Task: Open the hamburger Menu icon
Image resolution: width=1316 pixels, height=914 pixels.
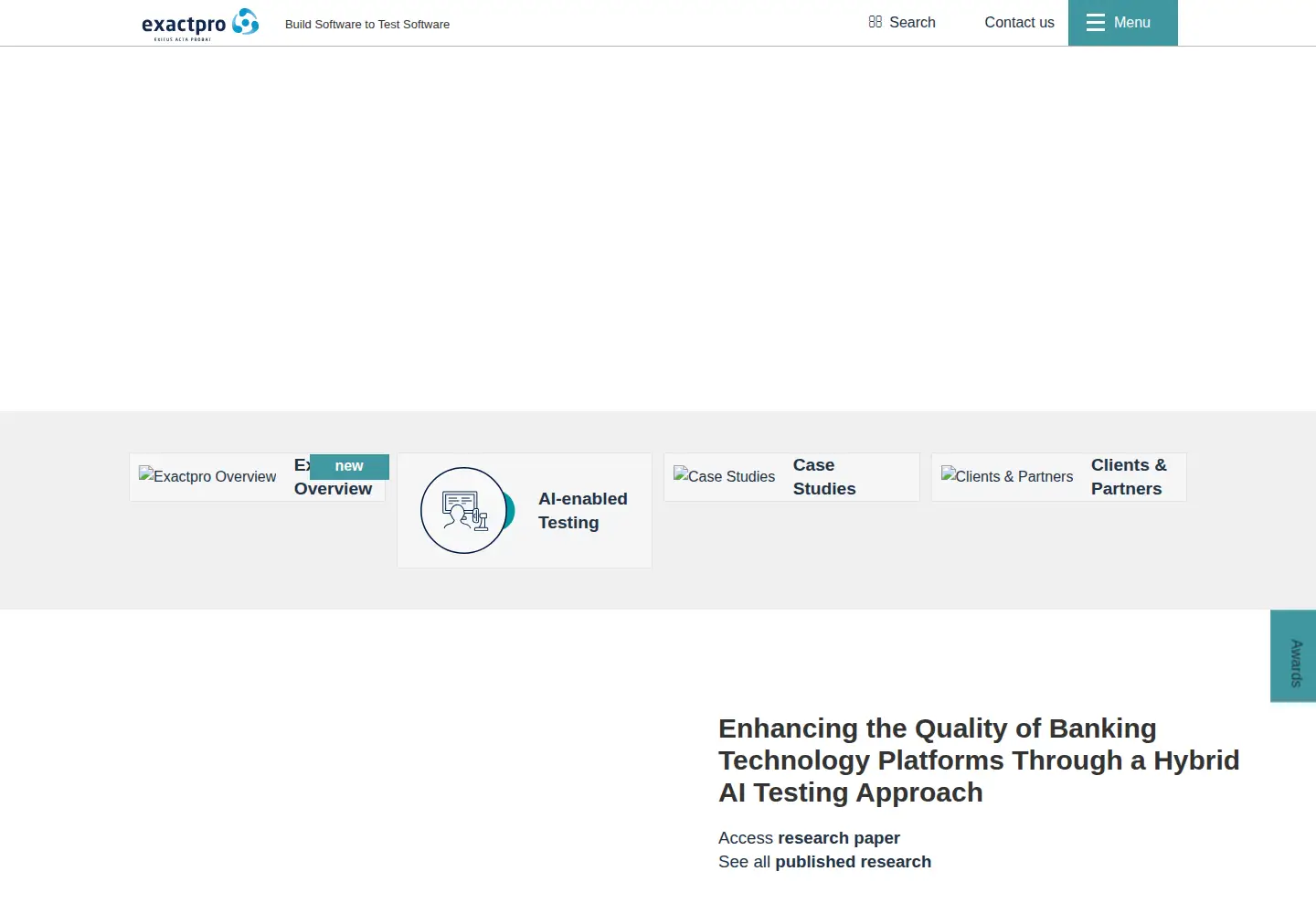Action: (1096, 23)
